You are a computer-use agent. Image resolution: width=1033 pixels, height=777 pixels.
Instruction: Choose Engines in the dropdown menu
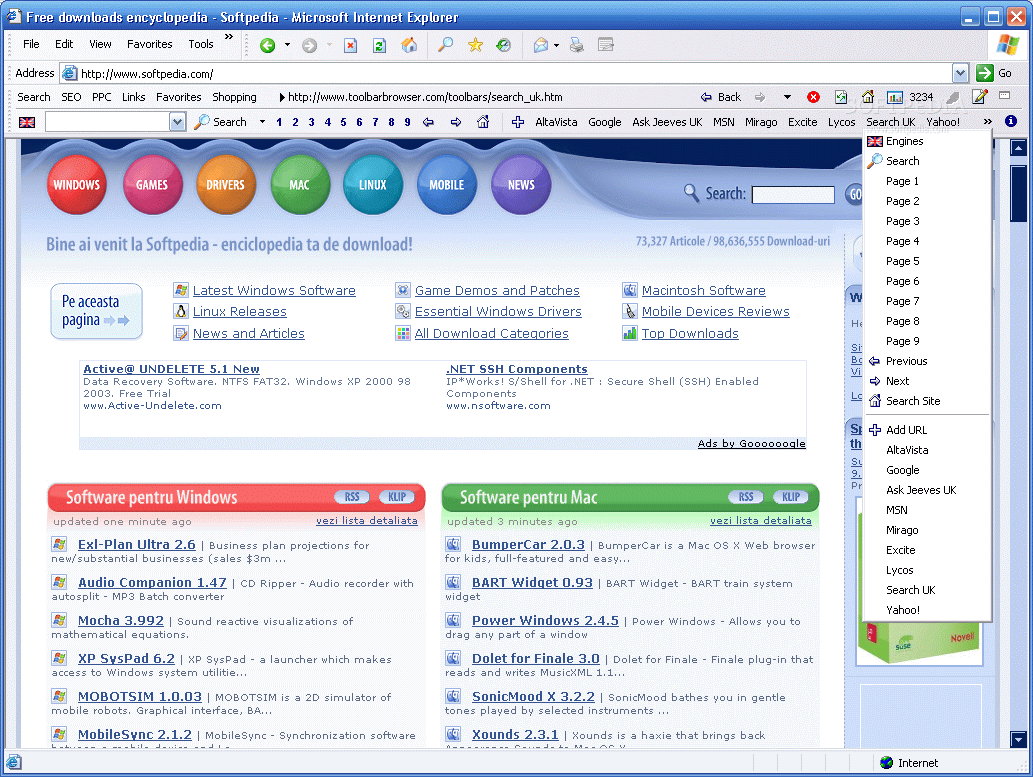tap(926, 141)
